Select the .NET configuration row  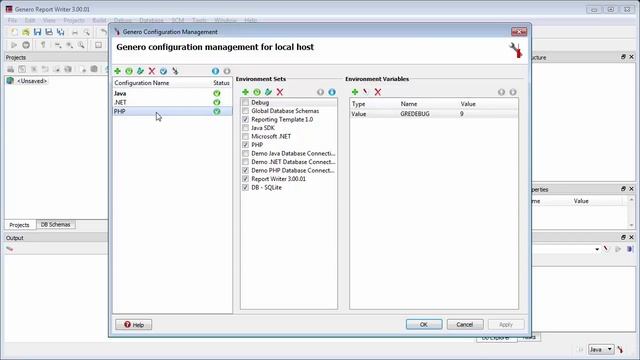[x=172, y=102]
